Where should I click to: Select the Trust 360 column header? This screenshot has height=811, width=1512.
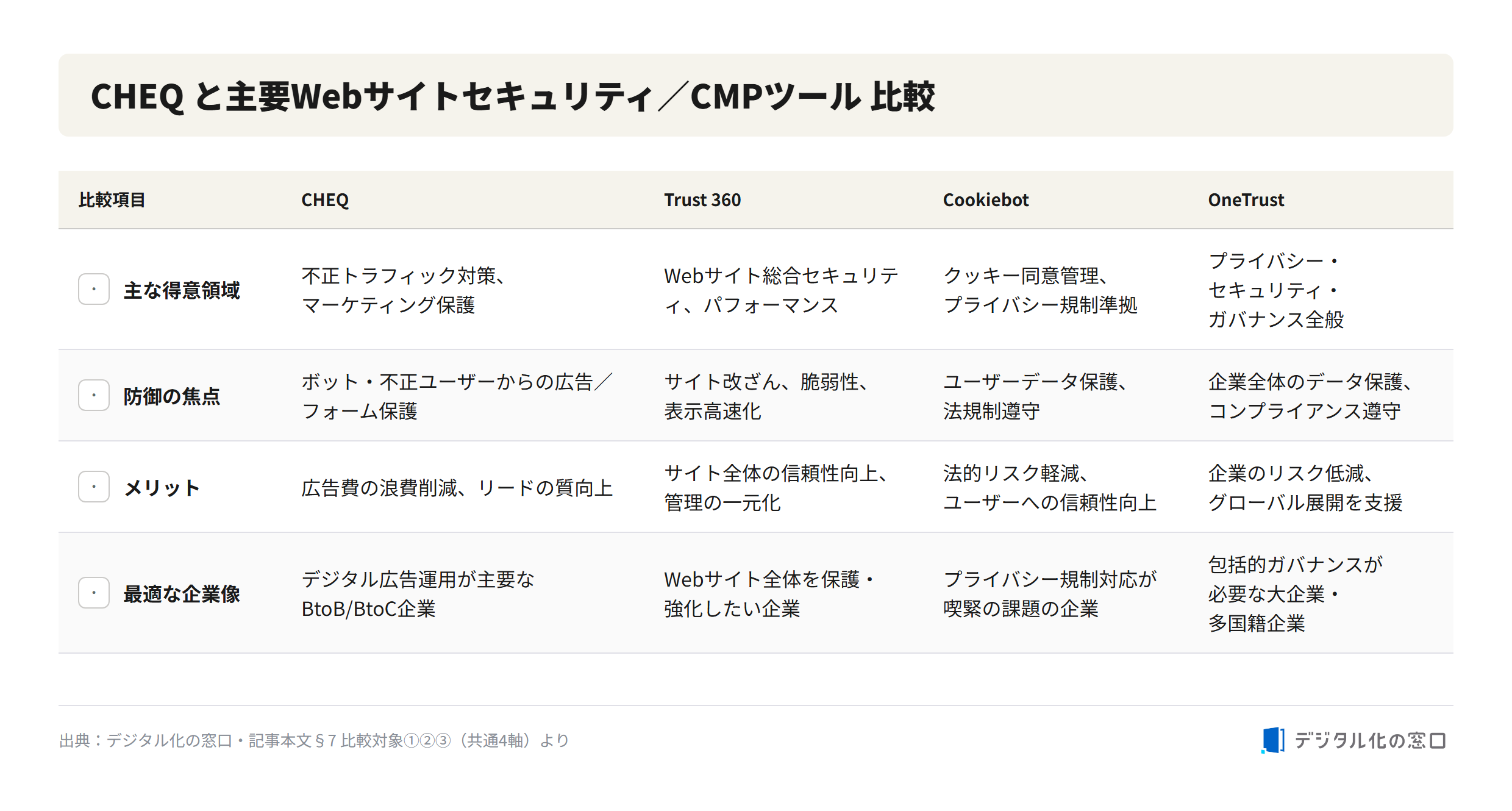pyautogui.click(x=702, y=200)
